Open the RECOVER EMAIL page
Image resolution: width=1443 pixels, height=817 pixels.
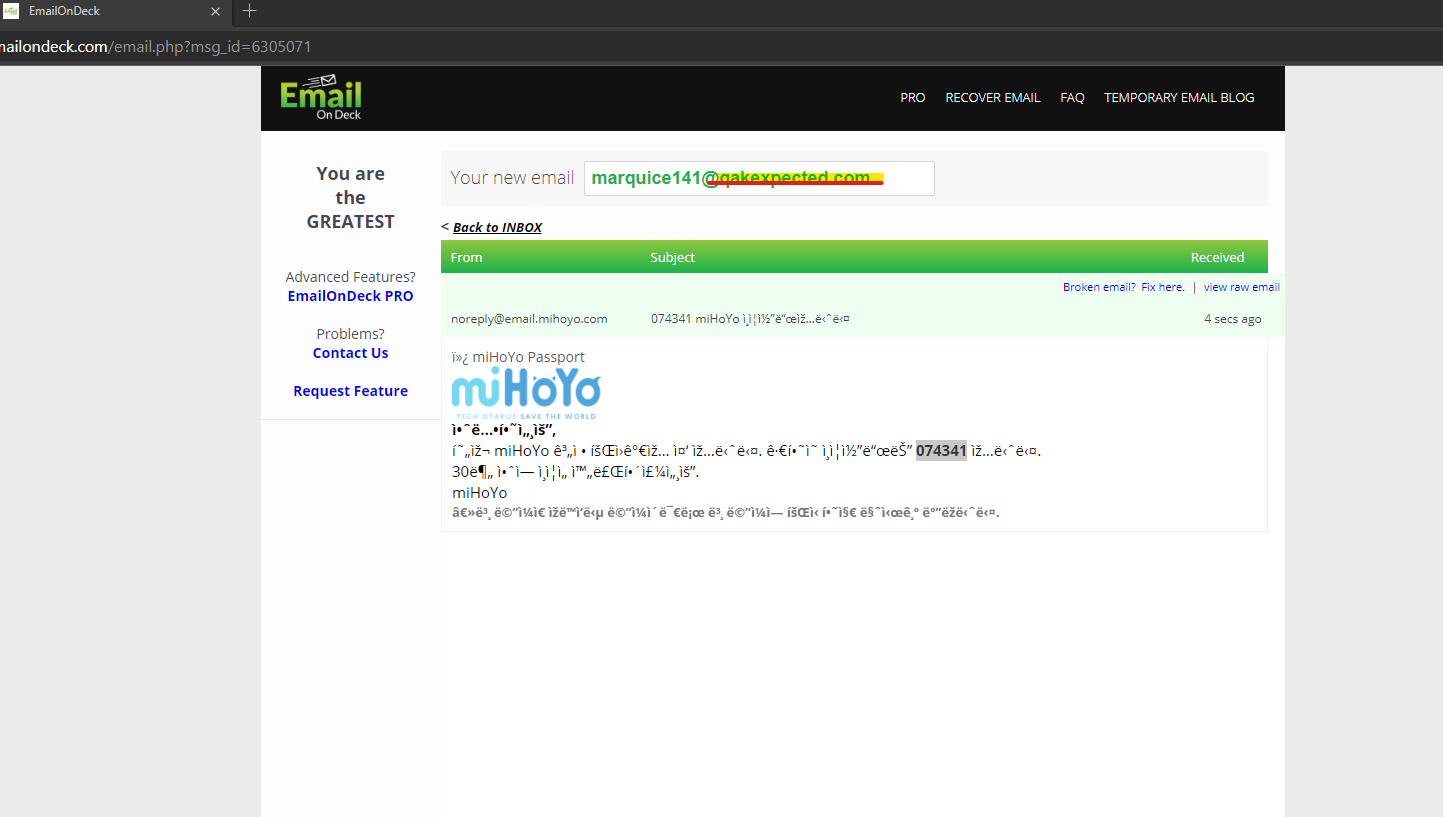[x=993, y=98]
